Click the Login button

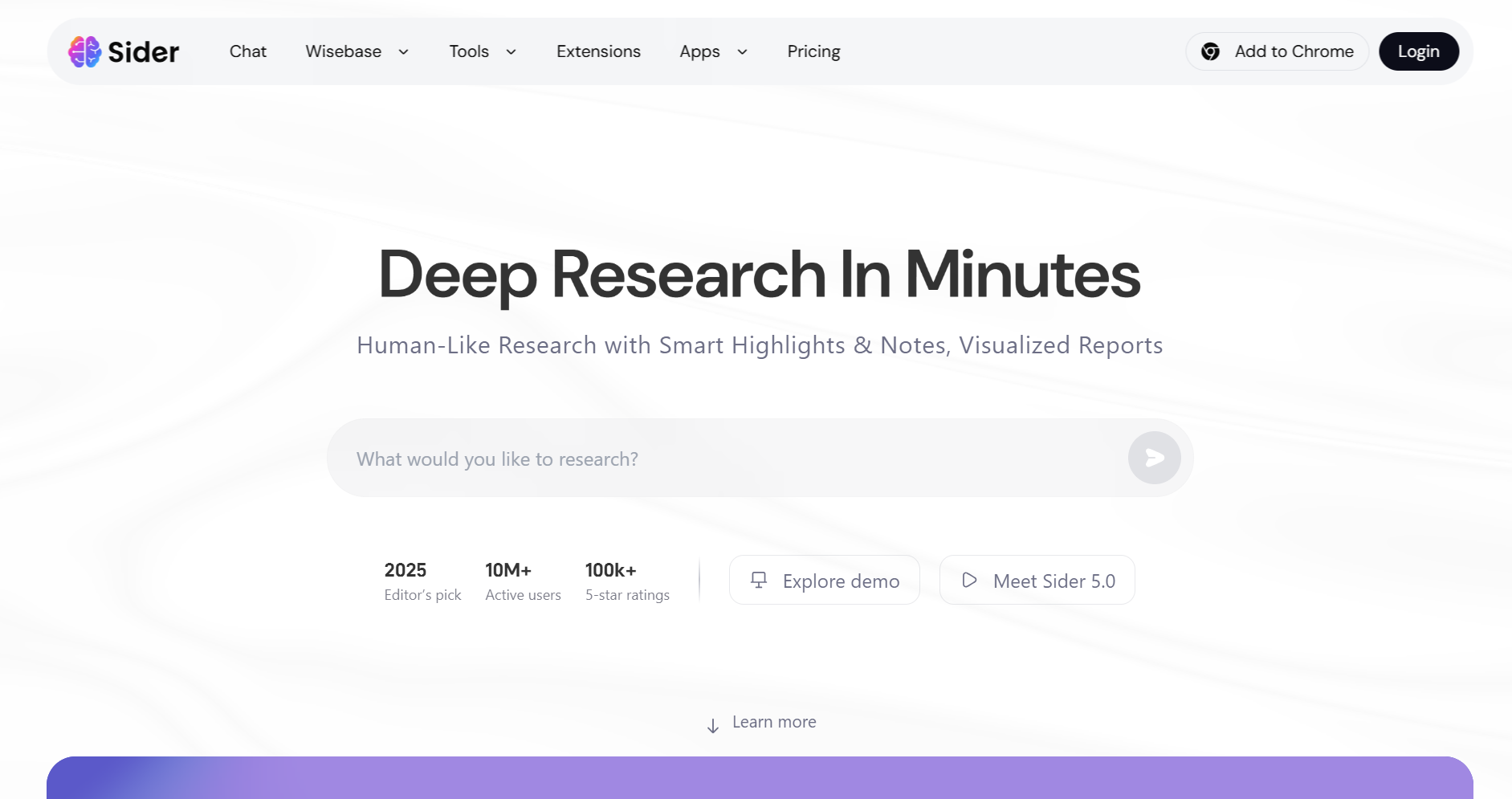1419,51
